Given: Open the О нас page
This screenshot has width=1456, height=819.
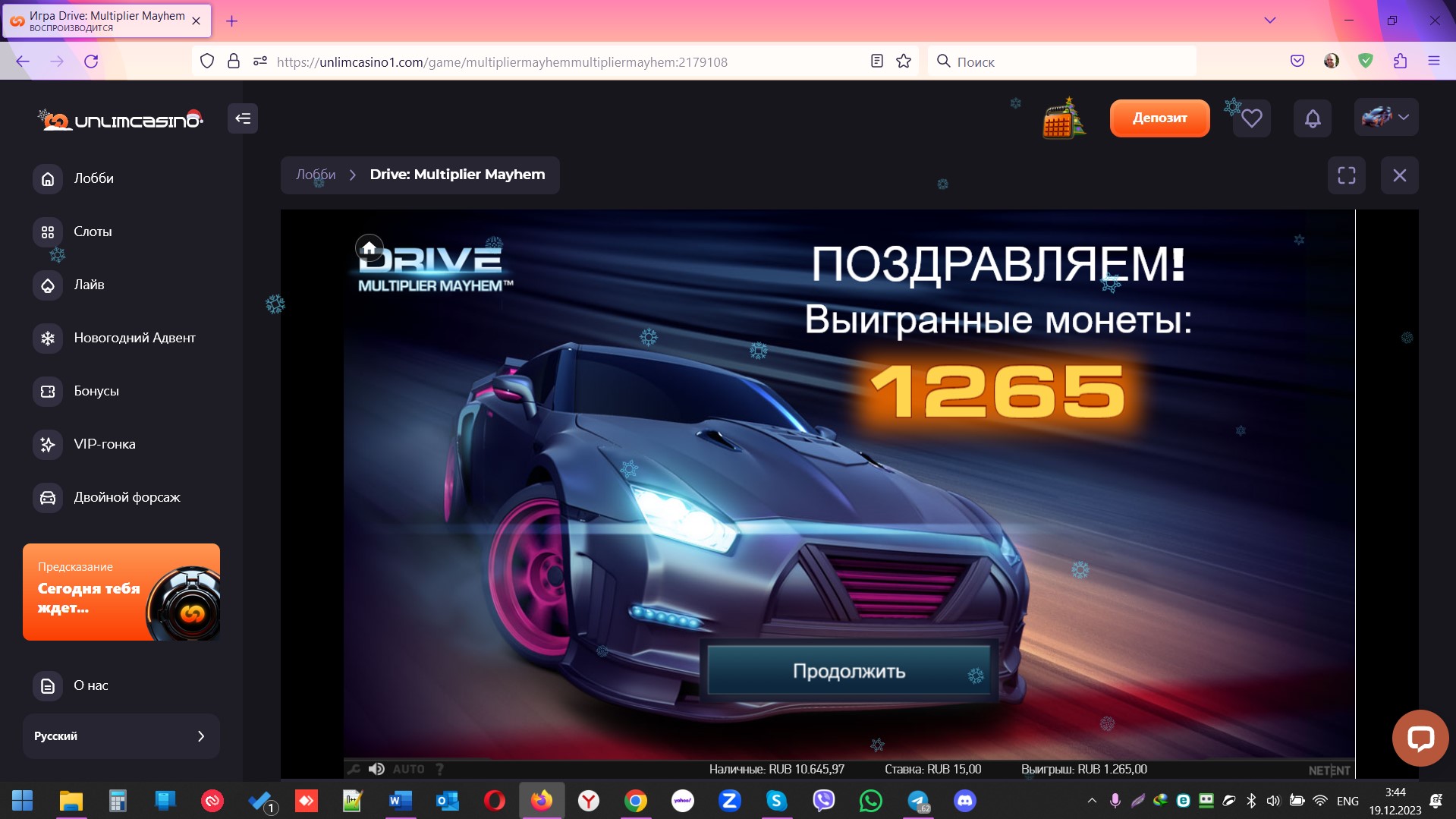Looking at the screenshot, I should [x=71, y=685].
